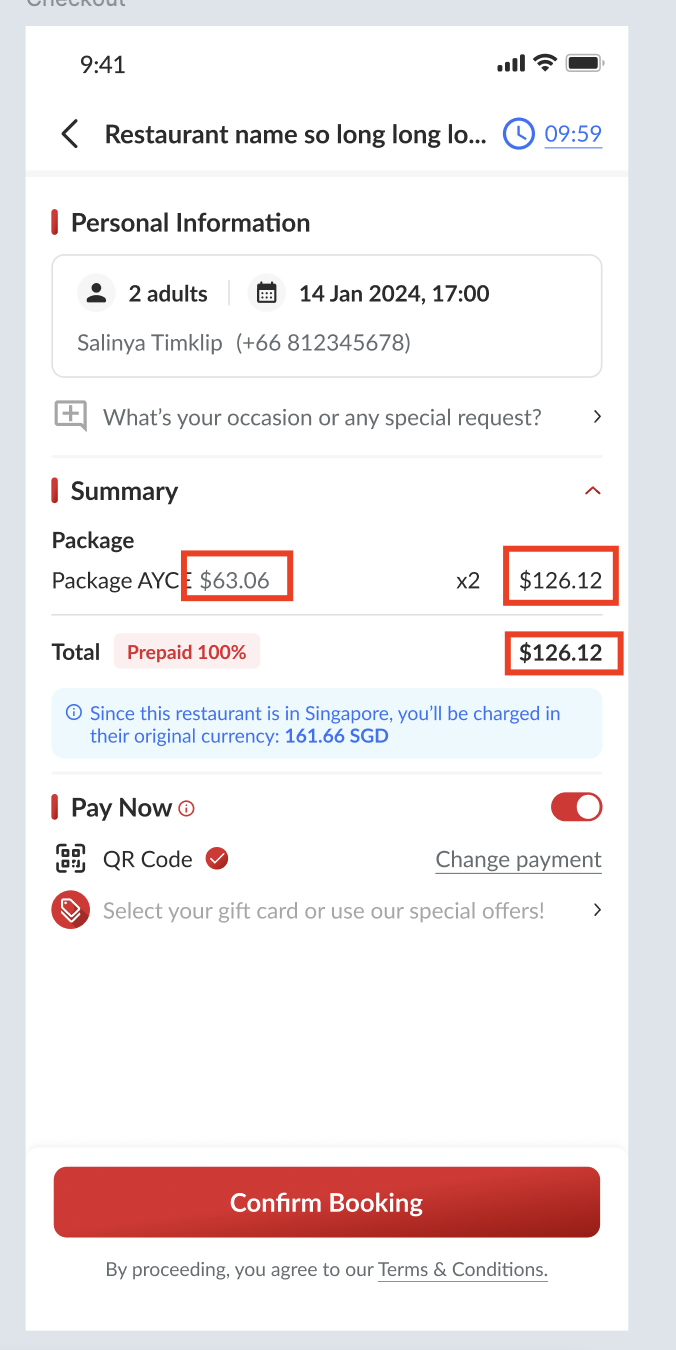This screenshot has height=1350, width=676.
Task: Collapse the Summary section
Action: 592,491
